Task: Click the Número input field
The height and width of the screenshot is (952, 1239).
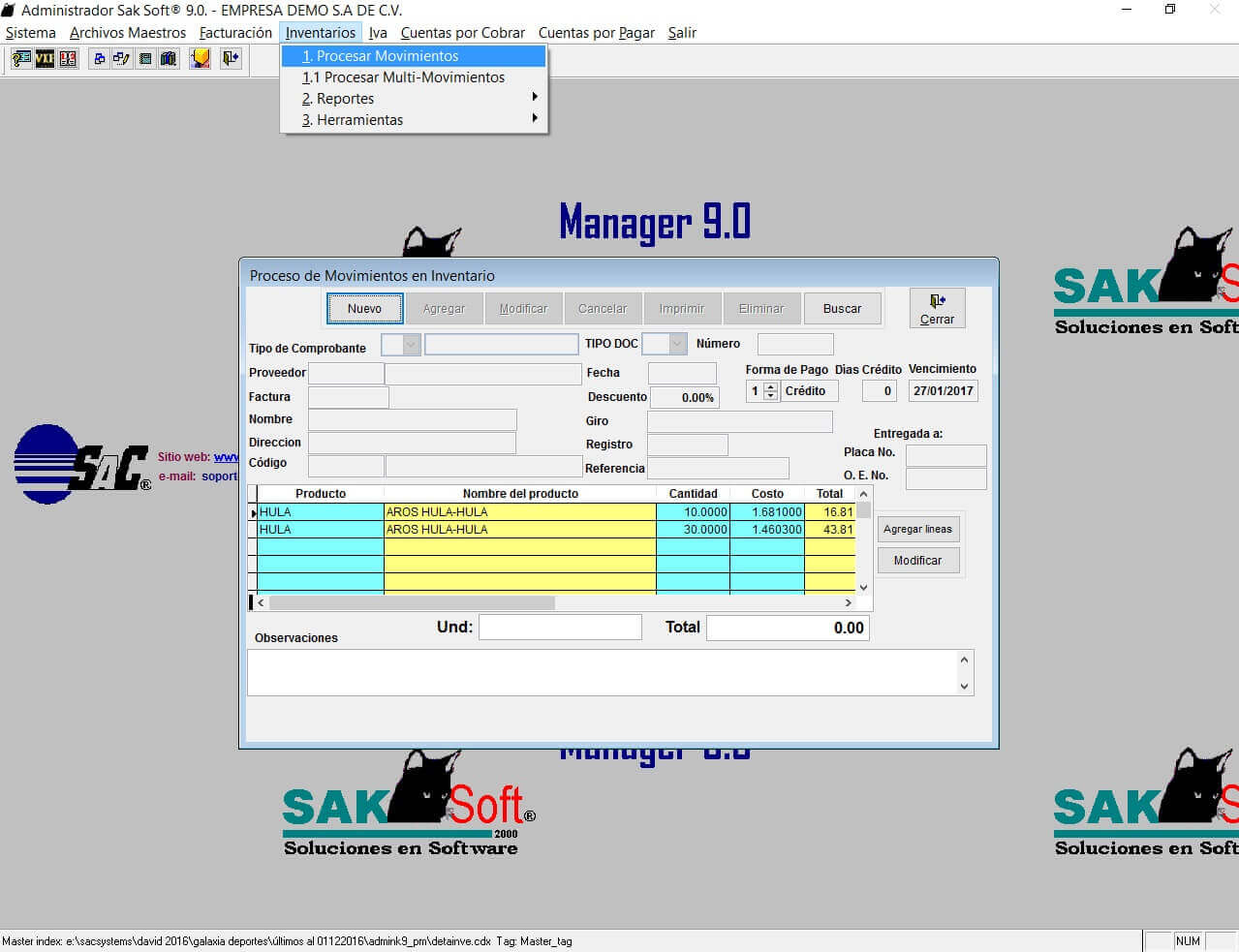Action: point(795,344)
